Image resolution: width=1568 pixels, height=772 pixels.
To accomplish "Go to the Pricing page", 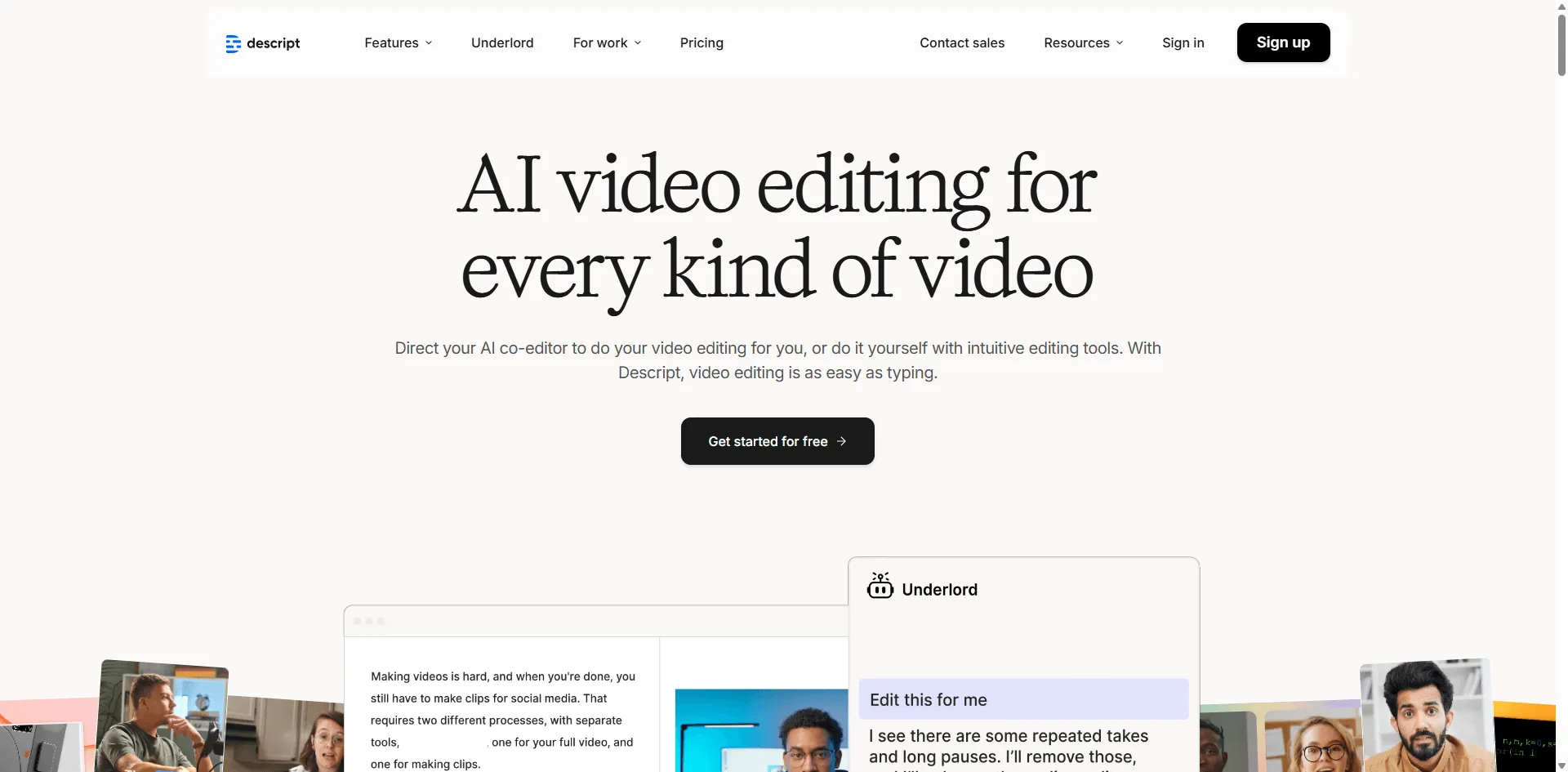I will (x=702, y=43).
